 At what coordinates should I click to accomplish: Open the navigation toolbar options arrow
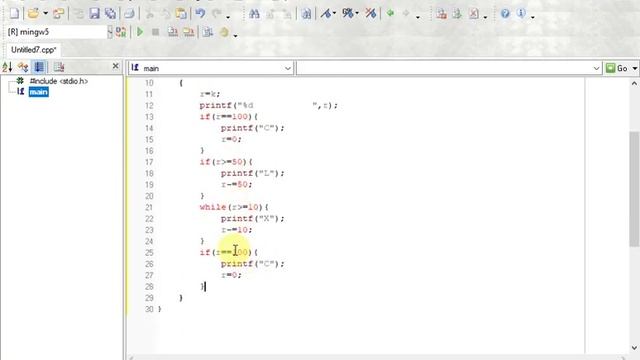(418, 16)
